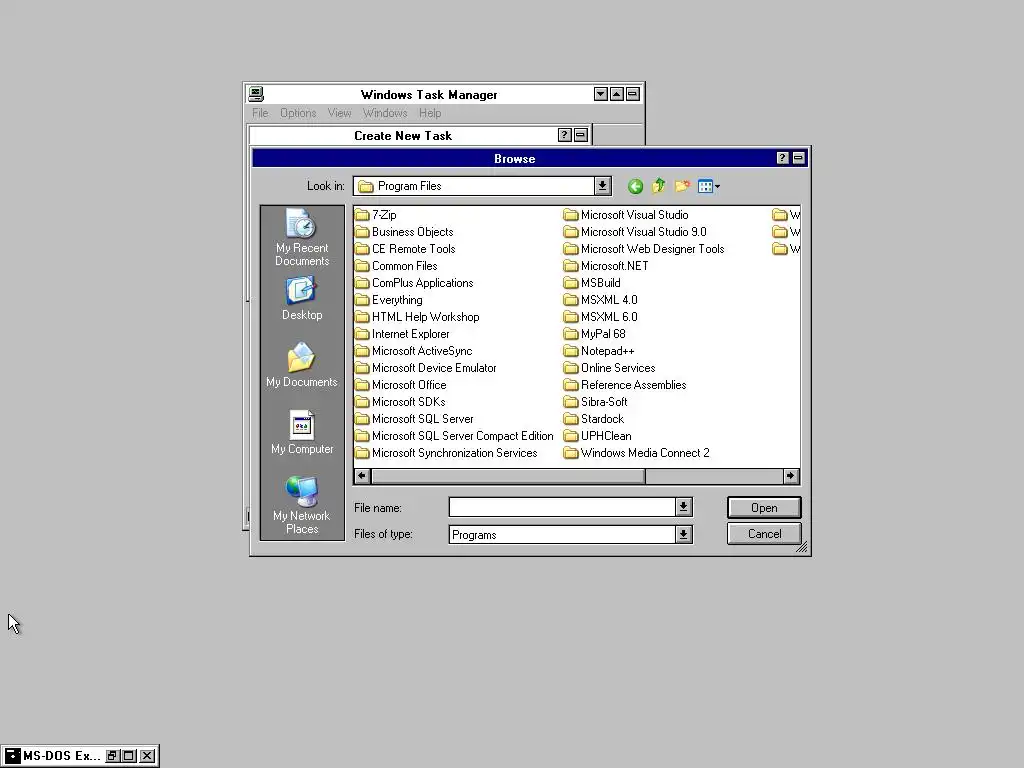Create a new folder icon

[x=682, y=187]
